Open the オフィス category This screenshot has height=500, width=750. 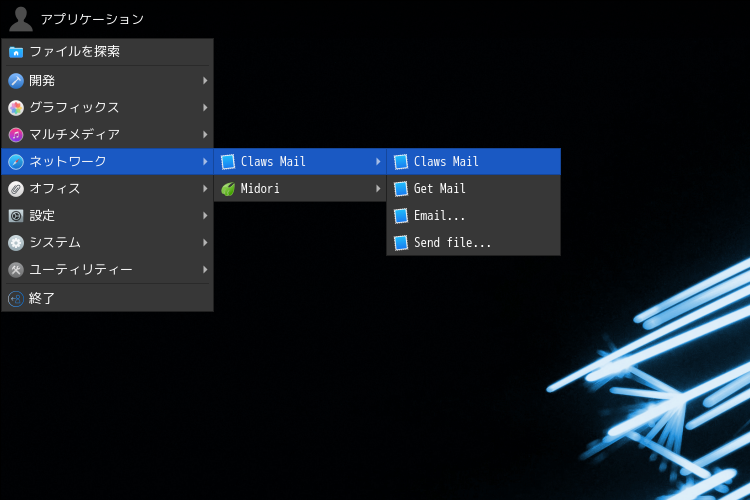coord(108,189)
